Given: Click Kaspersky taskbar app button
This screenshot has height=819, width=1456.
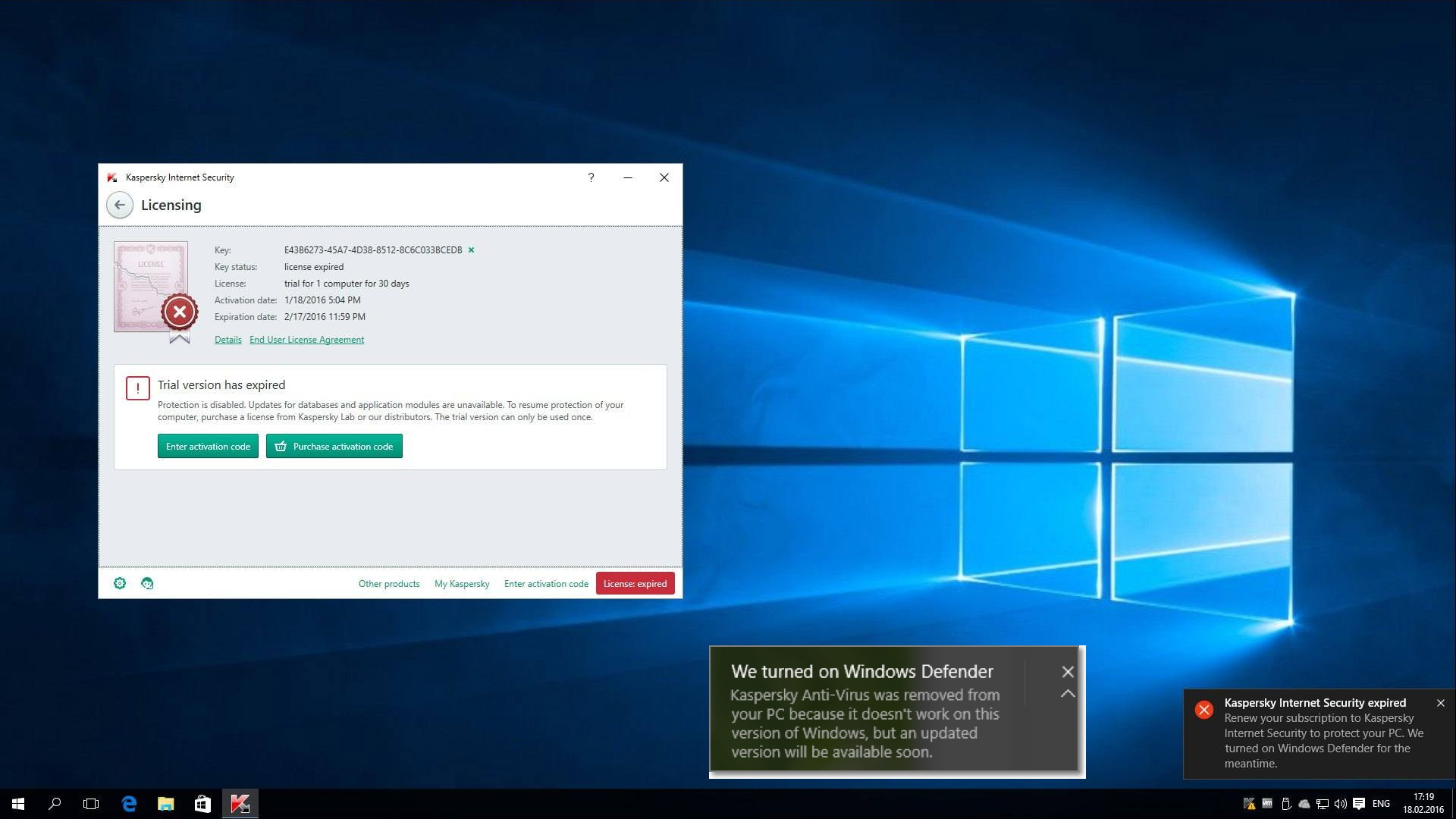Looking at the screenshot, I should [240, 804].
